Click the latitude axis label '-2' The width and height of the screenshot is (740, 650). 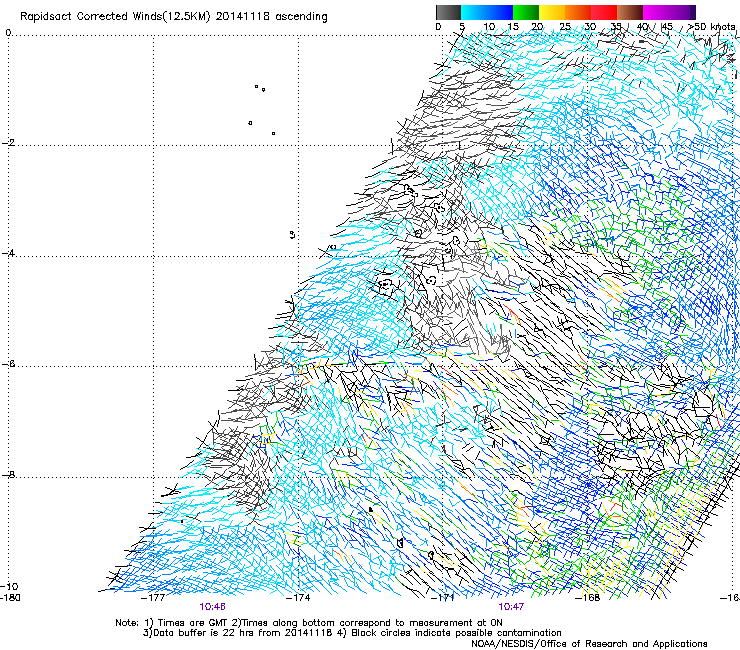click(x=9, y=143)
